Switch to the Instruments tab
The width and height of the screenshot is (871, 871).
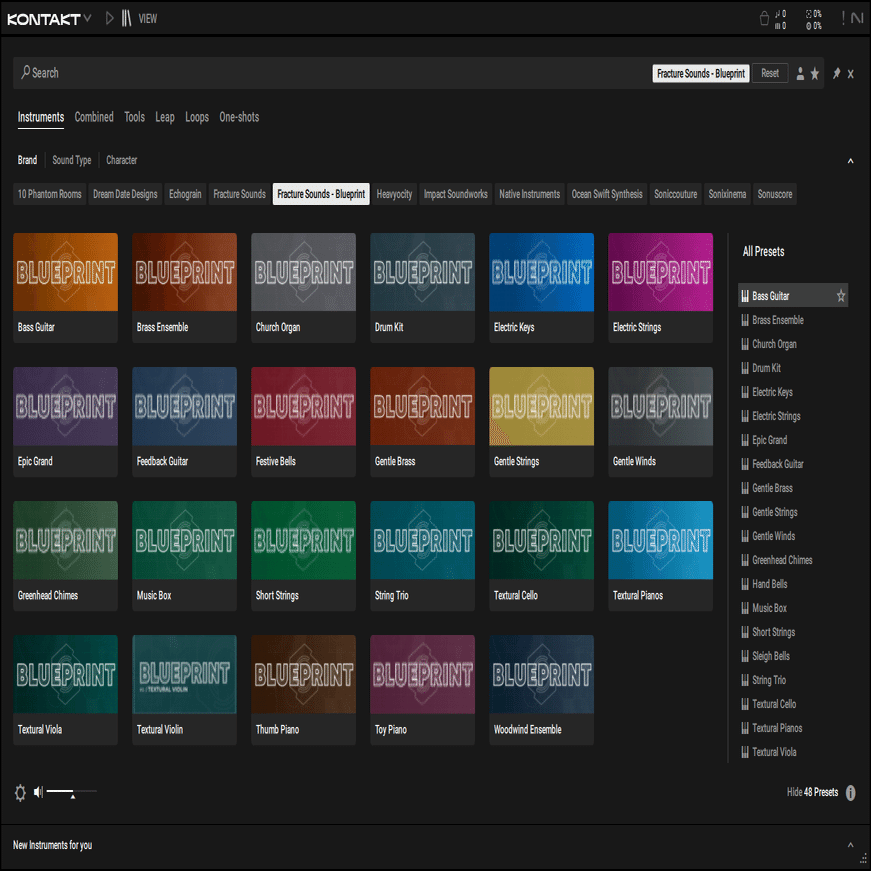tap(41, 117)
